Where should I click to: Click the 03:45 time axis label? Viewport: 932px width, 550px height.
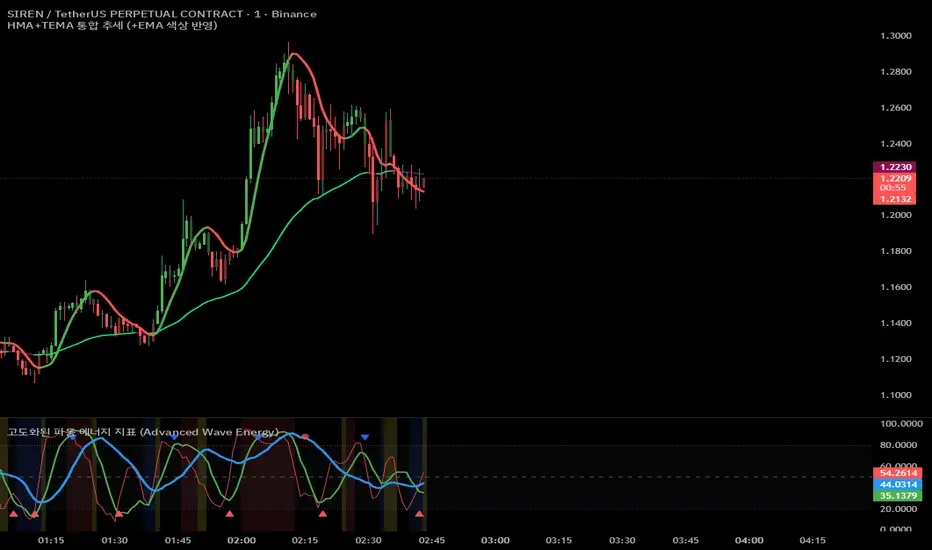click(x=685, y=540)
